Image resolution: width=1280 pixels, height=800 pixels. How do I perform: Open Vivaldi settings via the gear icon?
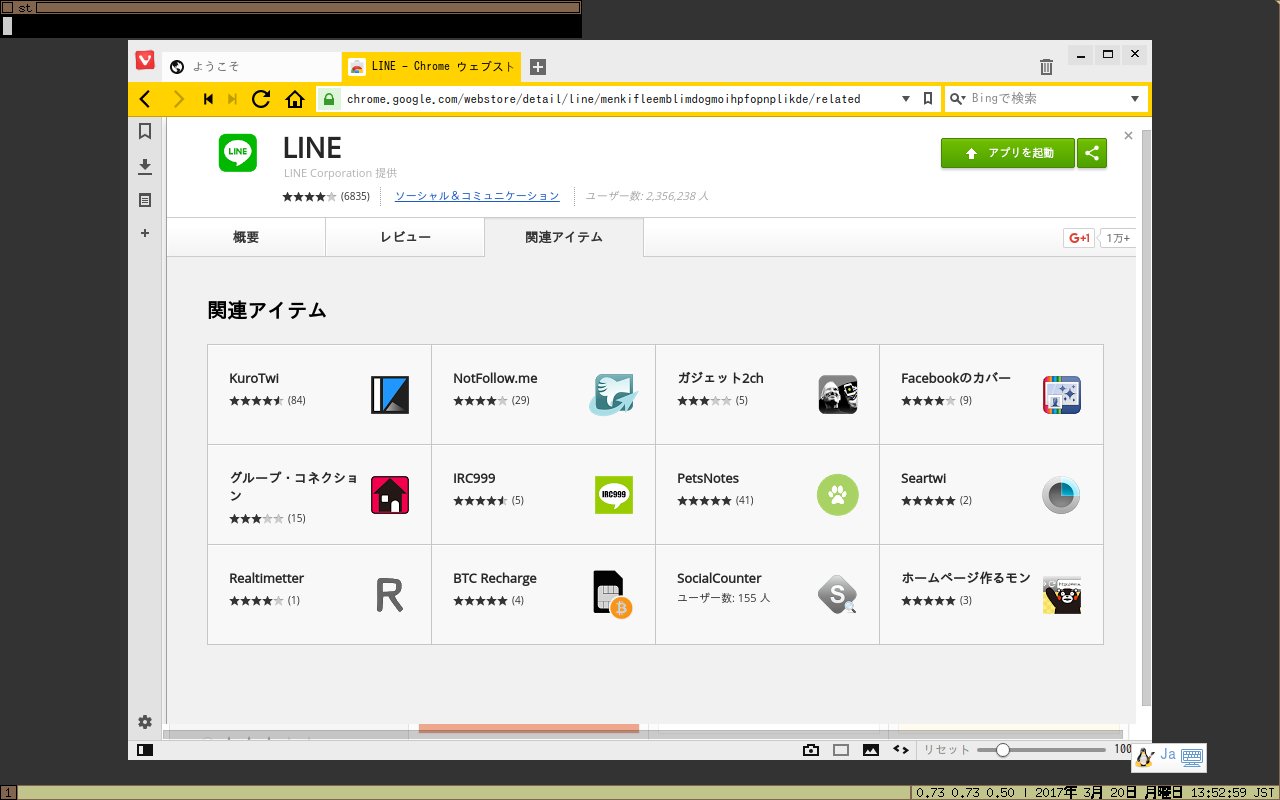144,721
